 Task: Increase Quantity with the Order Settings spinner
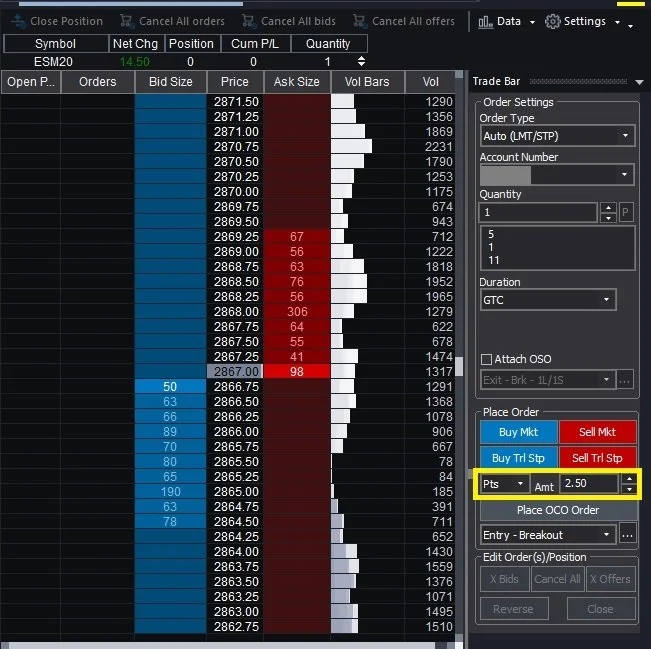608,208
